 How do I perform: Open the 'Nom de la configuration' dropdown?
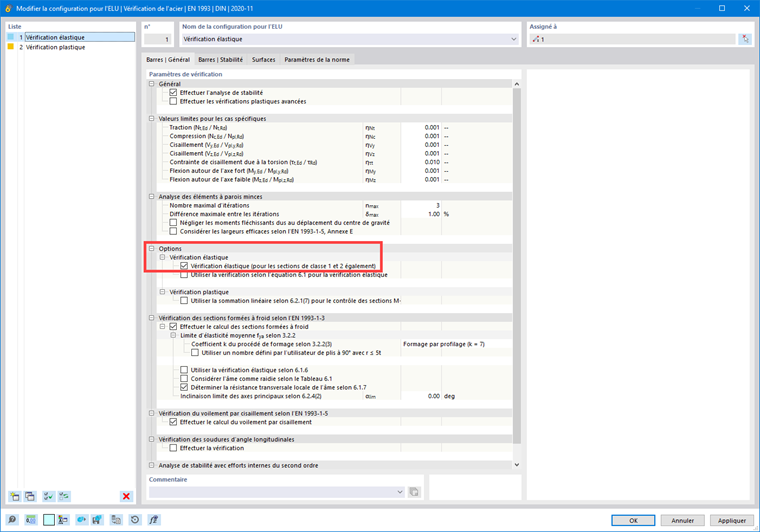tap(514, 39)
